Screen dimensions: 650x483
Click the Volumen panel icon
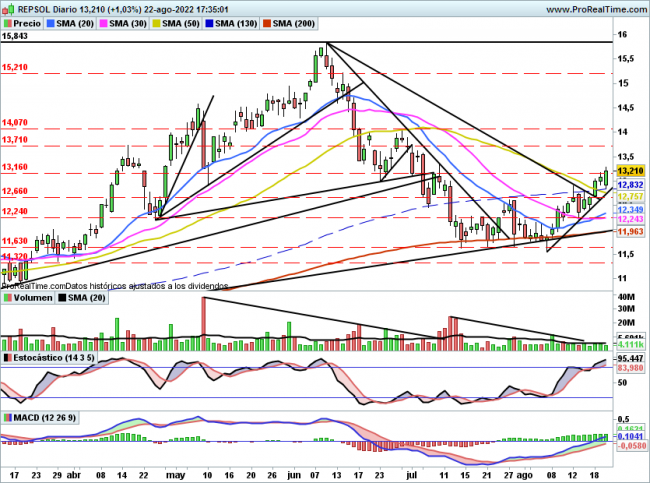click(7, 298)
